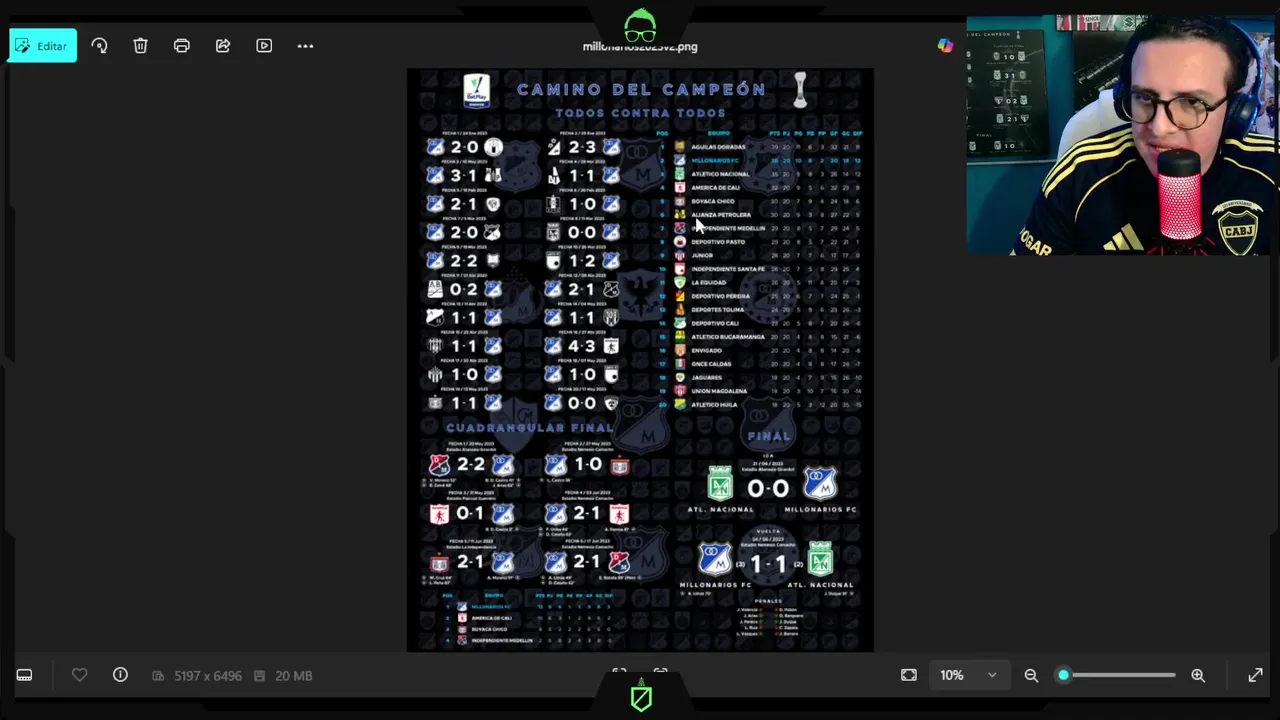Image resolution: width=1280 pixels, height=720 pixels.
Task: Open the three-dot more options menu
Action: (x=305, y=46)
